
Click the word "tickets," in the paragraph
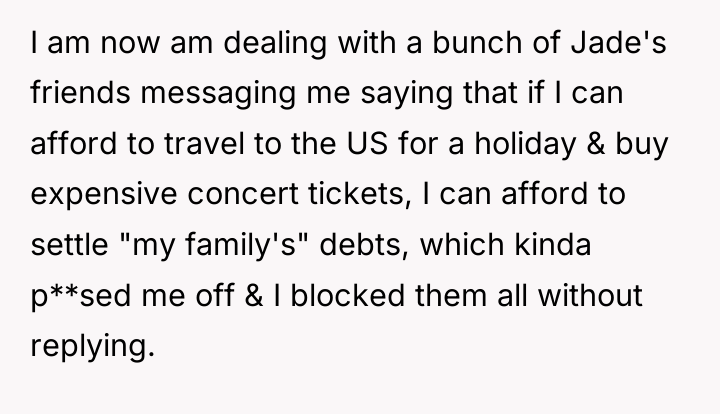coord(359,194)
